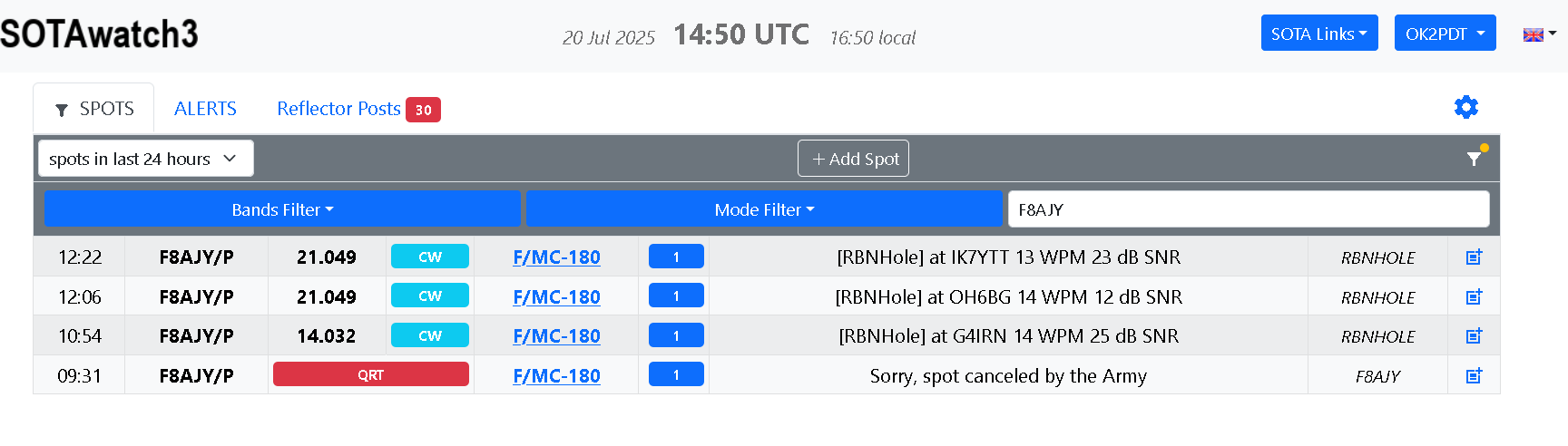Open the OK2PDT user menu
The height and width of the screenshot is (446, 1568).
1445,34
